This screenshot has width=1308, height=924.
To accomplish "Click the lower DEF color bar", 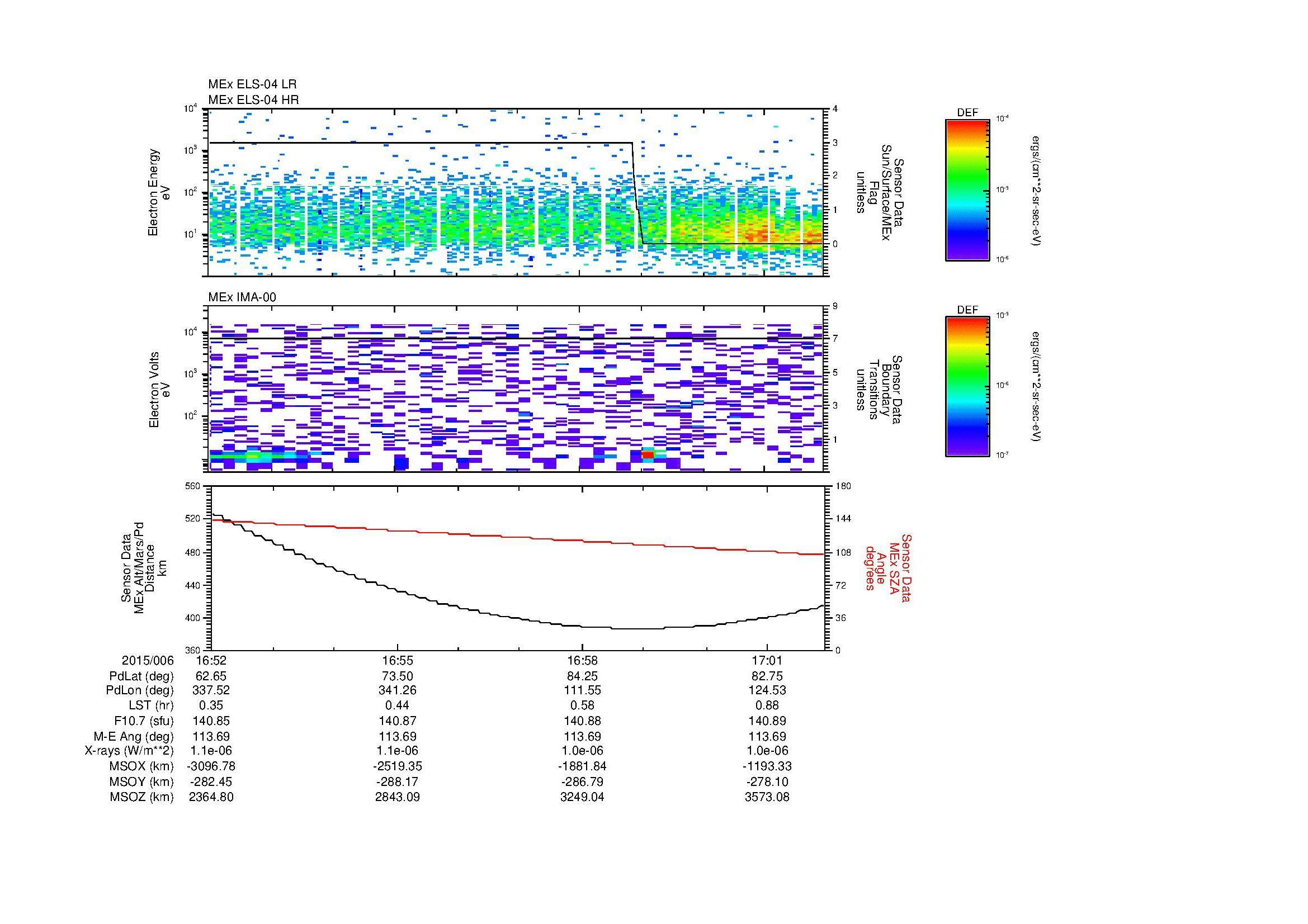I will [967, 387].
